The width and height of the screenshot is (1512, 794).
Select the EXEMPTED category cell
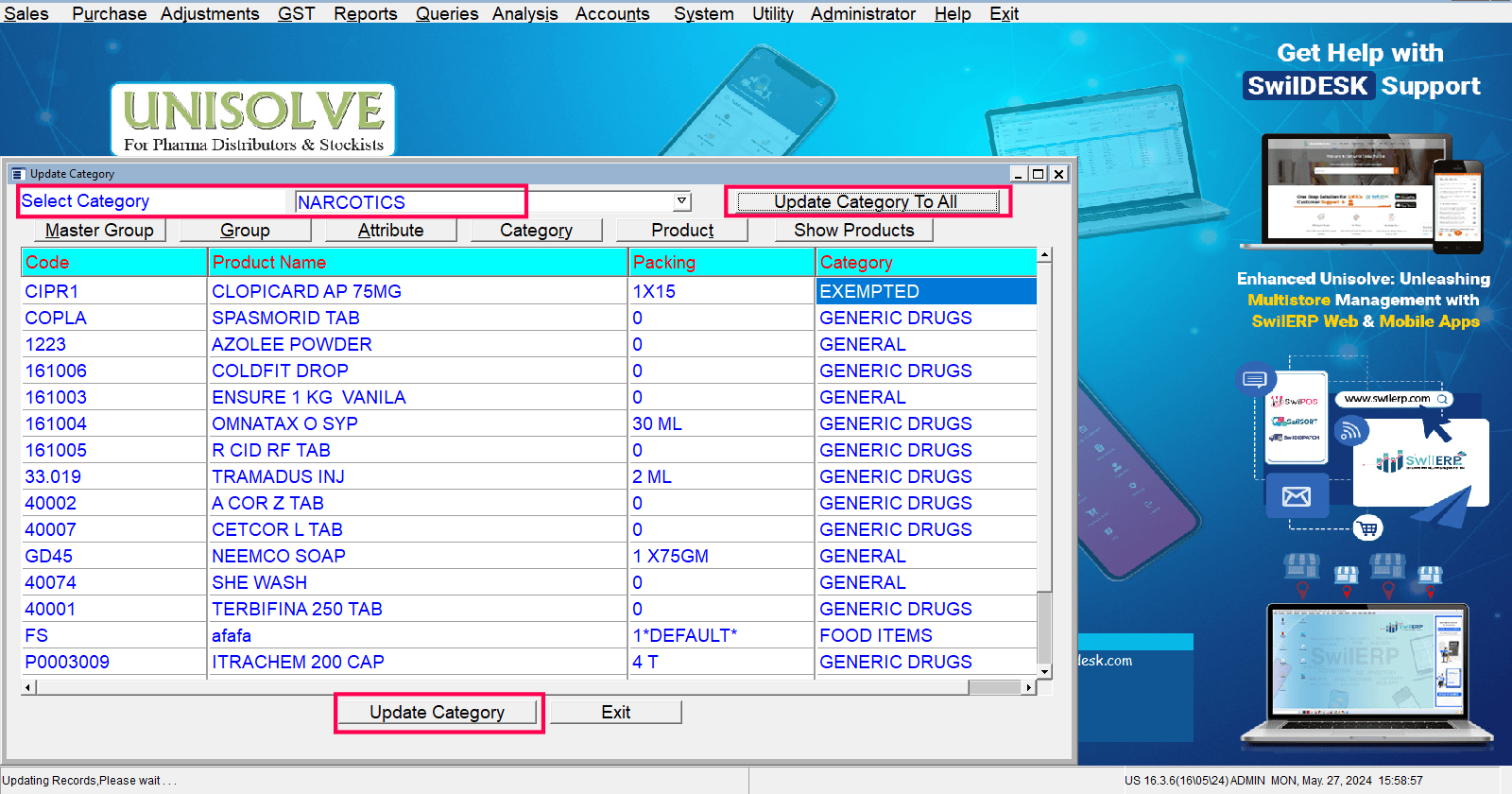click(x=926, y=291)
